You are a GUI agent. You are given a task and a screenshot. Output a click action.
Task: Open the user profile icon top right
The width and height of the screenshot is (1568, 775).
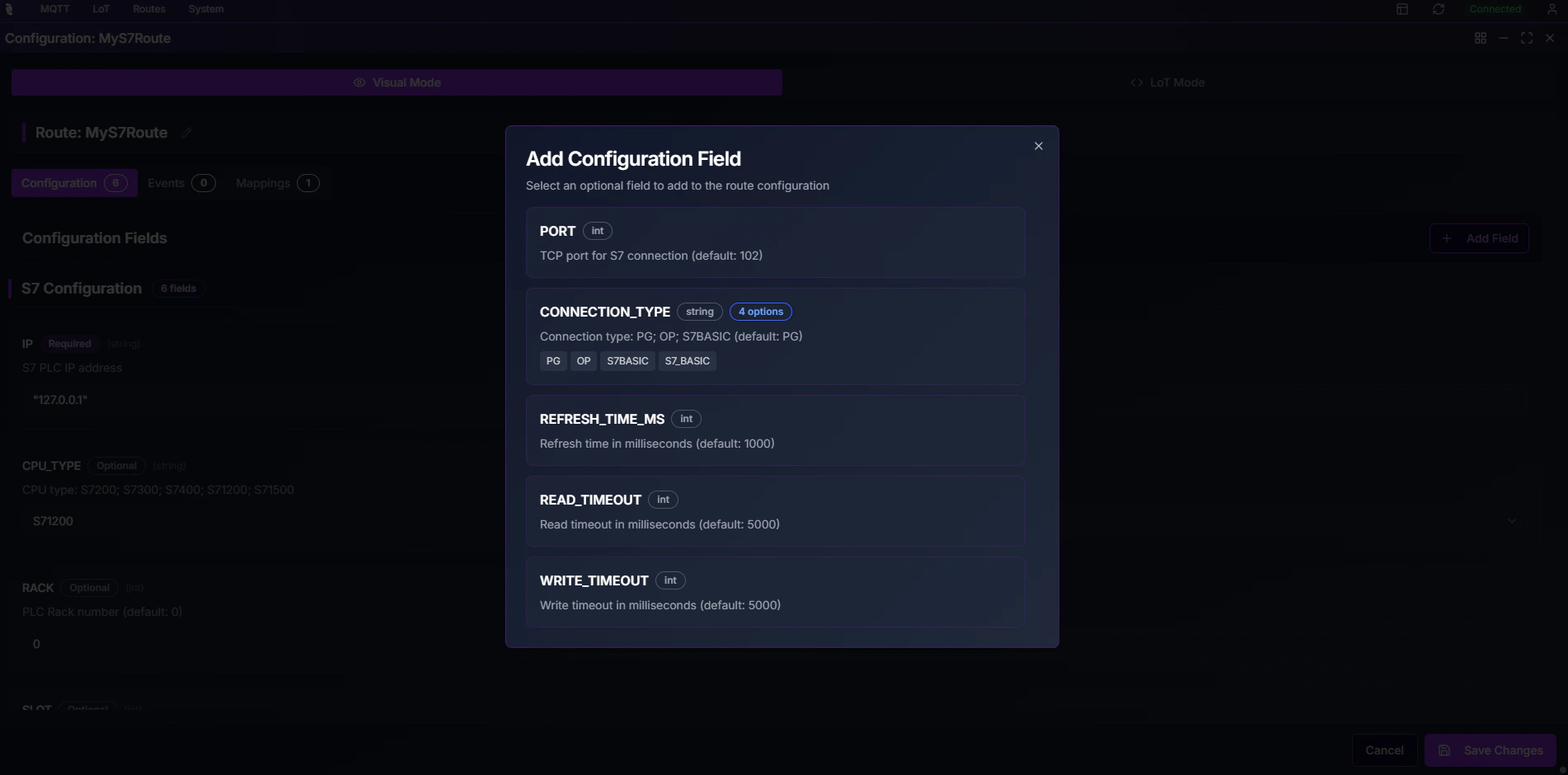tap(1552, 8)
